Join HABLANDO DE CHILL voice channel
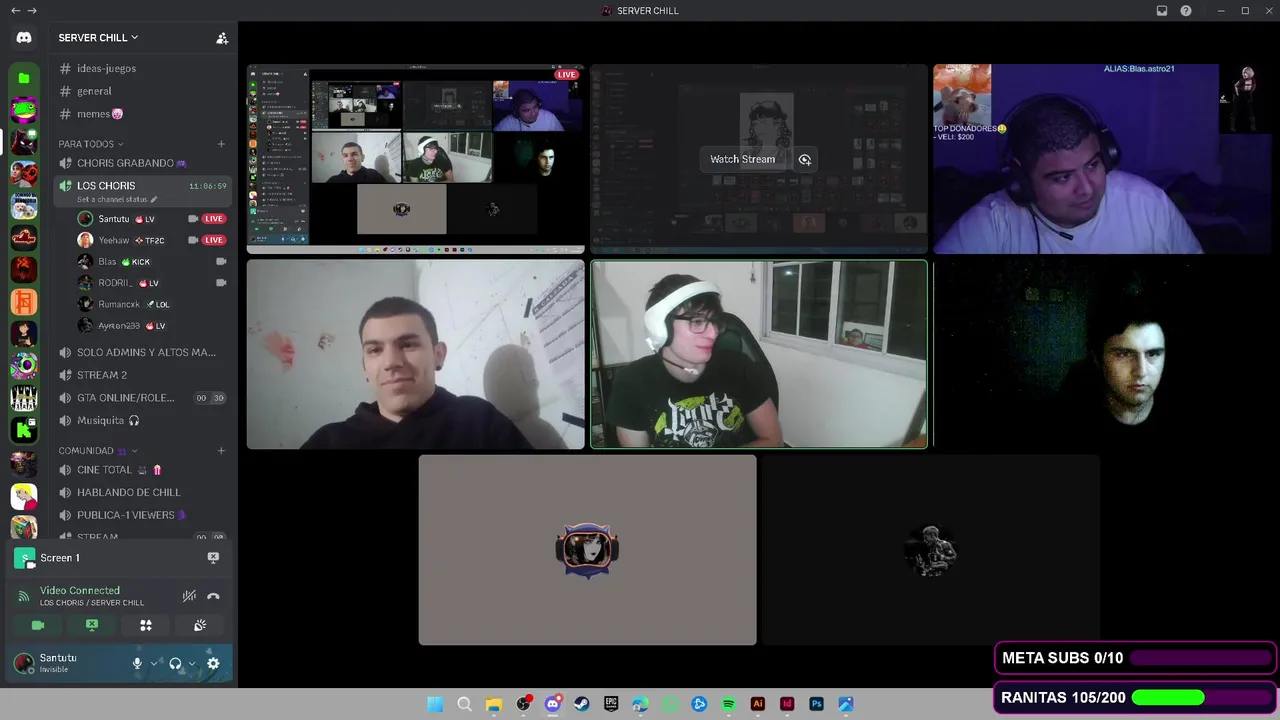The image size is (1280, 720). [x=143, y=493]
